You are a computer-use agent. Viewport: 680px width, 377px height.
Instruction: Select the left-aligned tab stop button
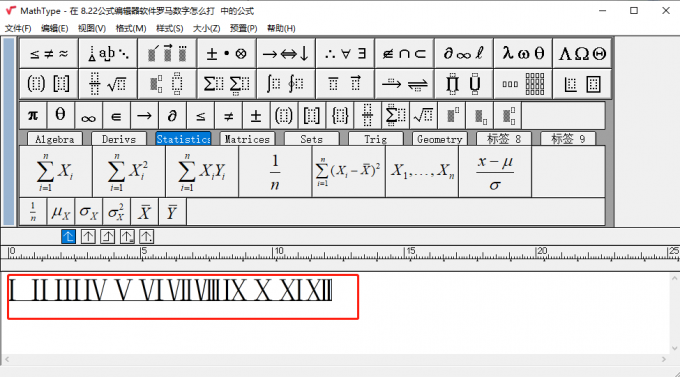[69, 236]
